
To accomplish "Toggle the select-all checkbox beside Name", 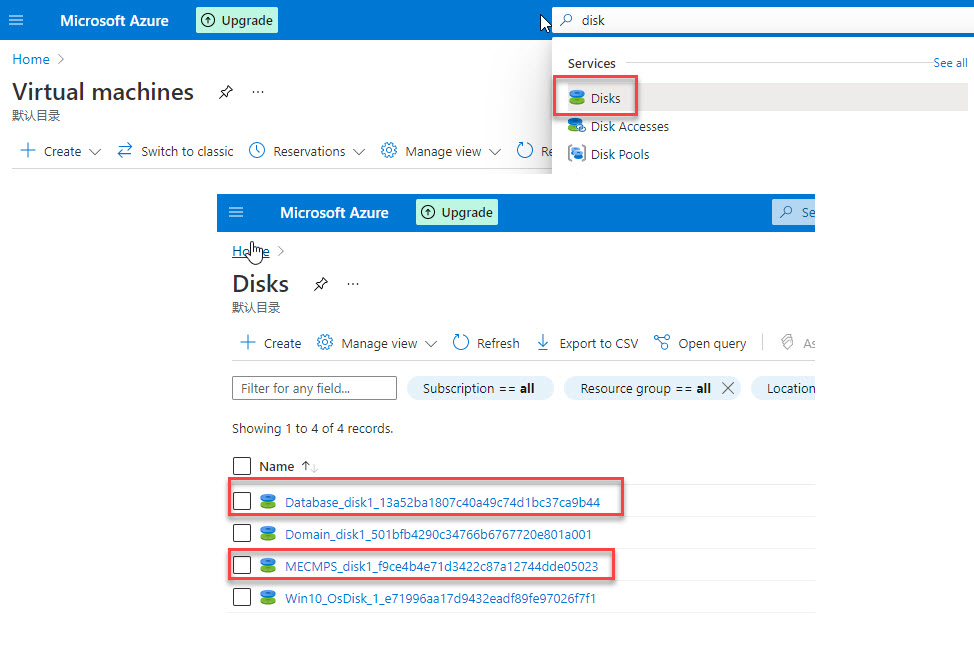I will coord(242,466).
